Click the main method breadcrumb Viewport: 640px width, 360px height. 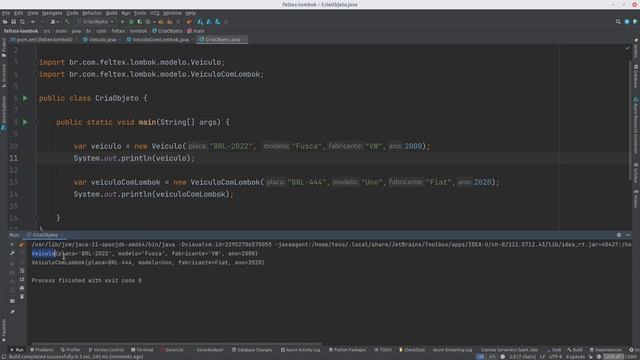[x=196, y=31]
